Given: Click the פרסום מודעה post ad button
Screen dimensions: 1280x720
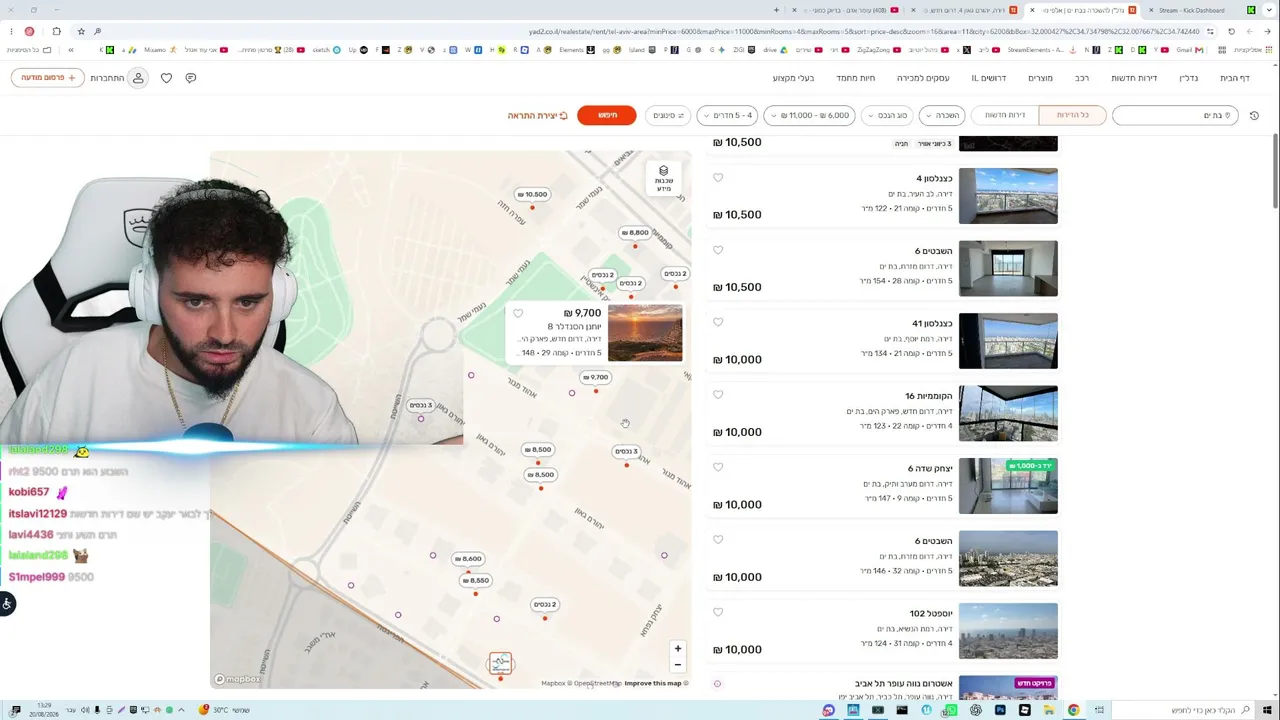Looking at the screenshot, I should [x=48, y=78].
